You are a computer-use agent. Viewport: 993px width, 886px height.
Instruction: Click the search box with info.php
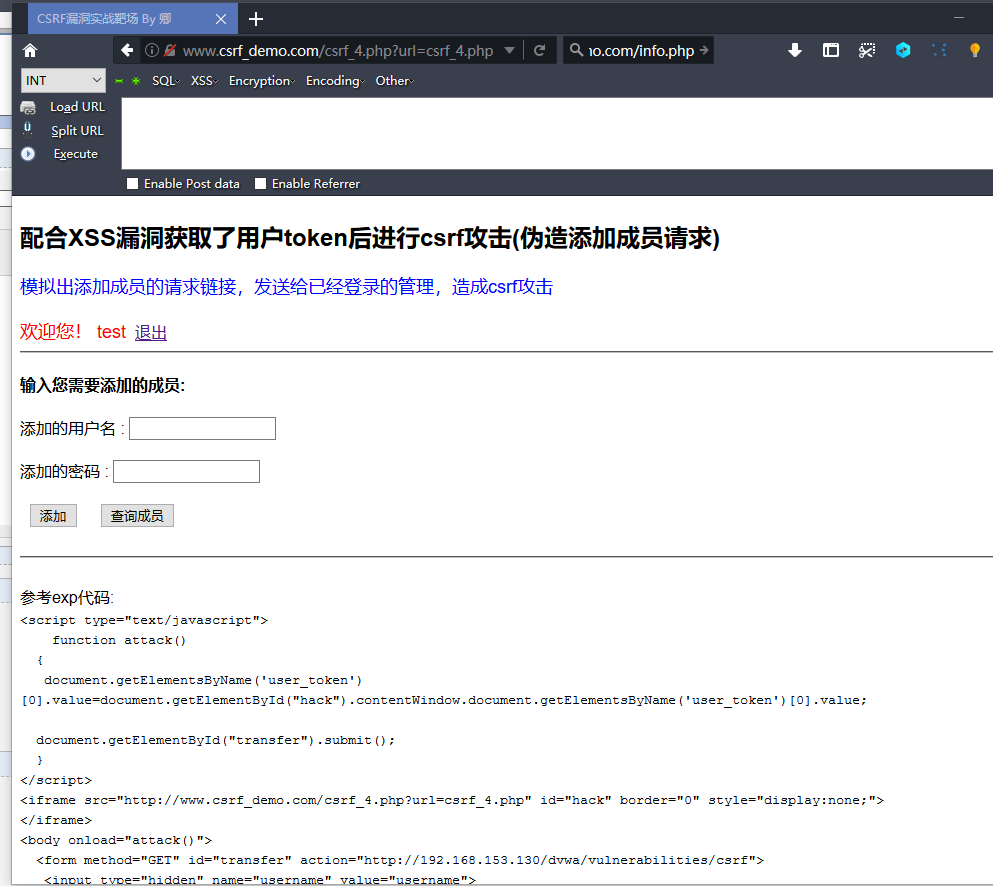[641, 51]
